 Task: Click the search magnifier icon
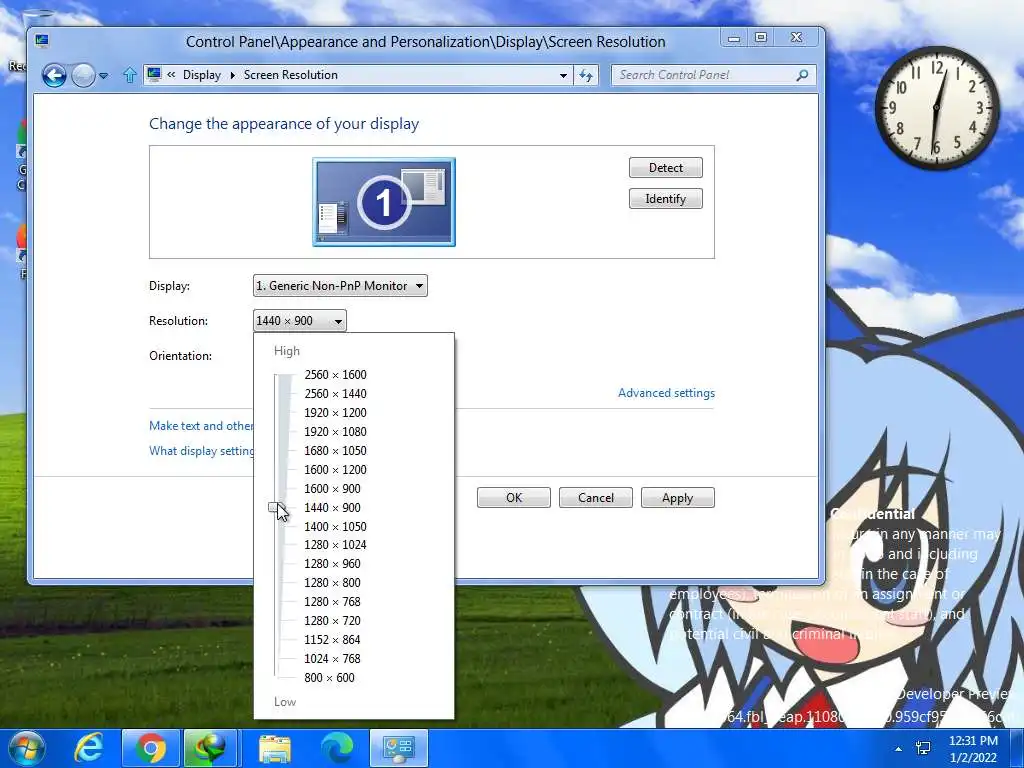click(803, 75)
